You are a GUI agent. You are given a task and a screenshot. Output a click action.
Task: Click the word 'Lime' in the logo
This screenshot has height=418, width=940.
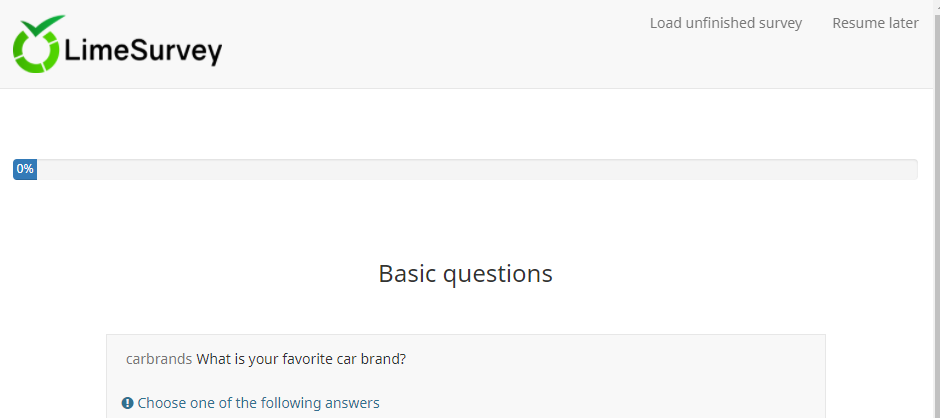point(96,51)
